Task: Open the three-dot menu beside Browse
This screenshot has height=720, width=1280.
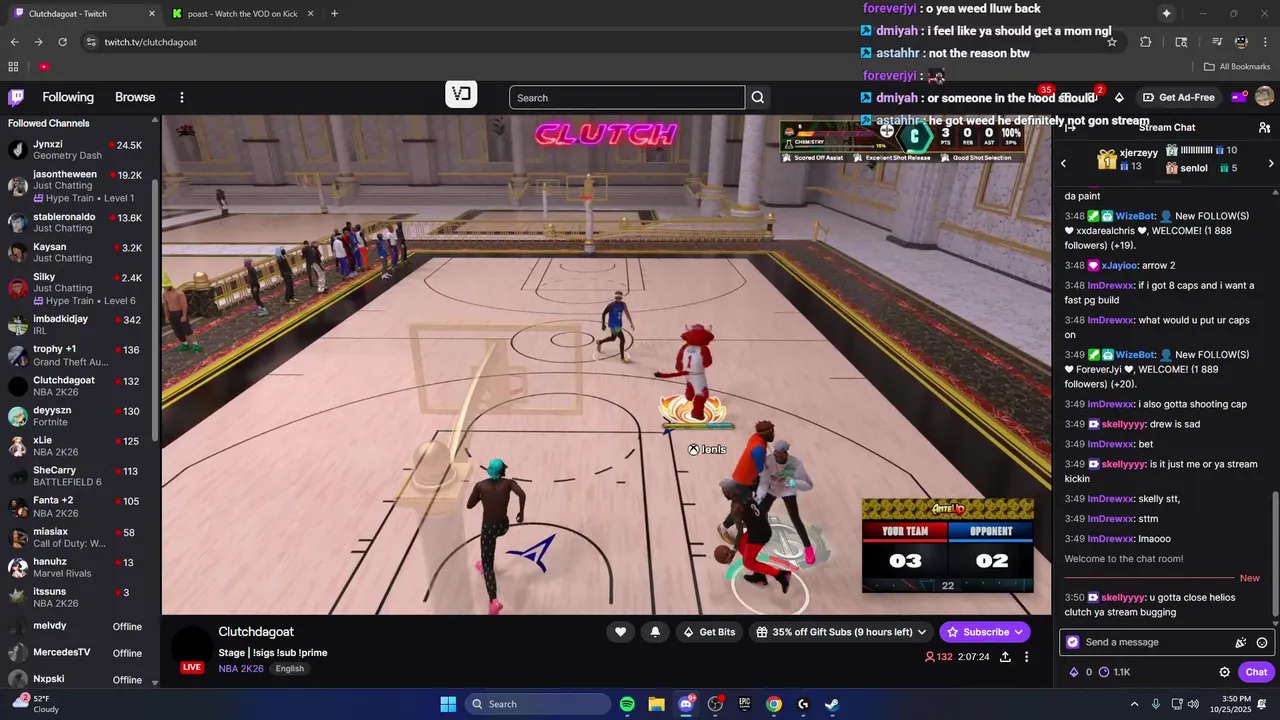Action: (182, 97)
